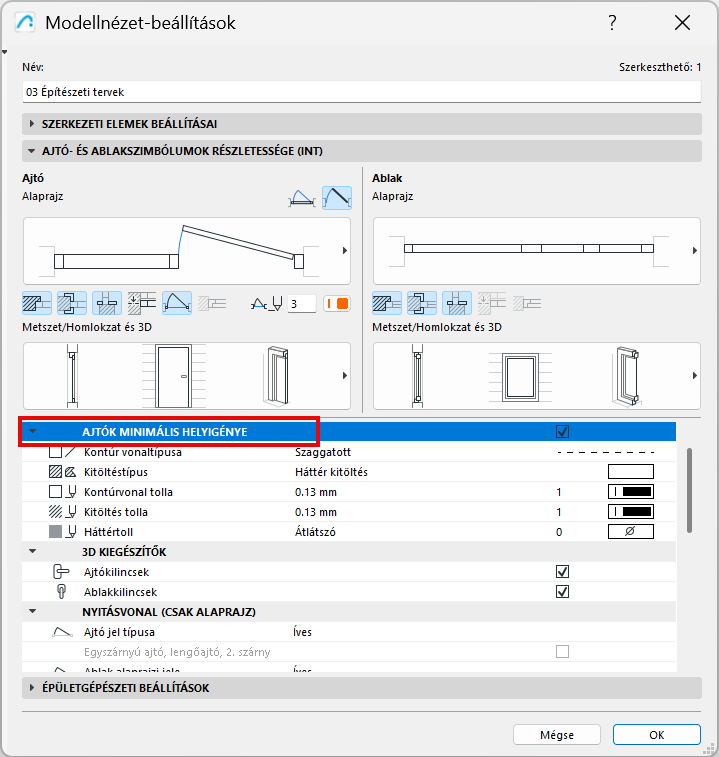Collapse 3D kiegészítők group
Viewport: 719px width, 757px height.
(32, 551)
